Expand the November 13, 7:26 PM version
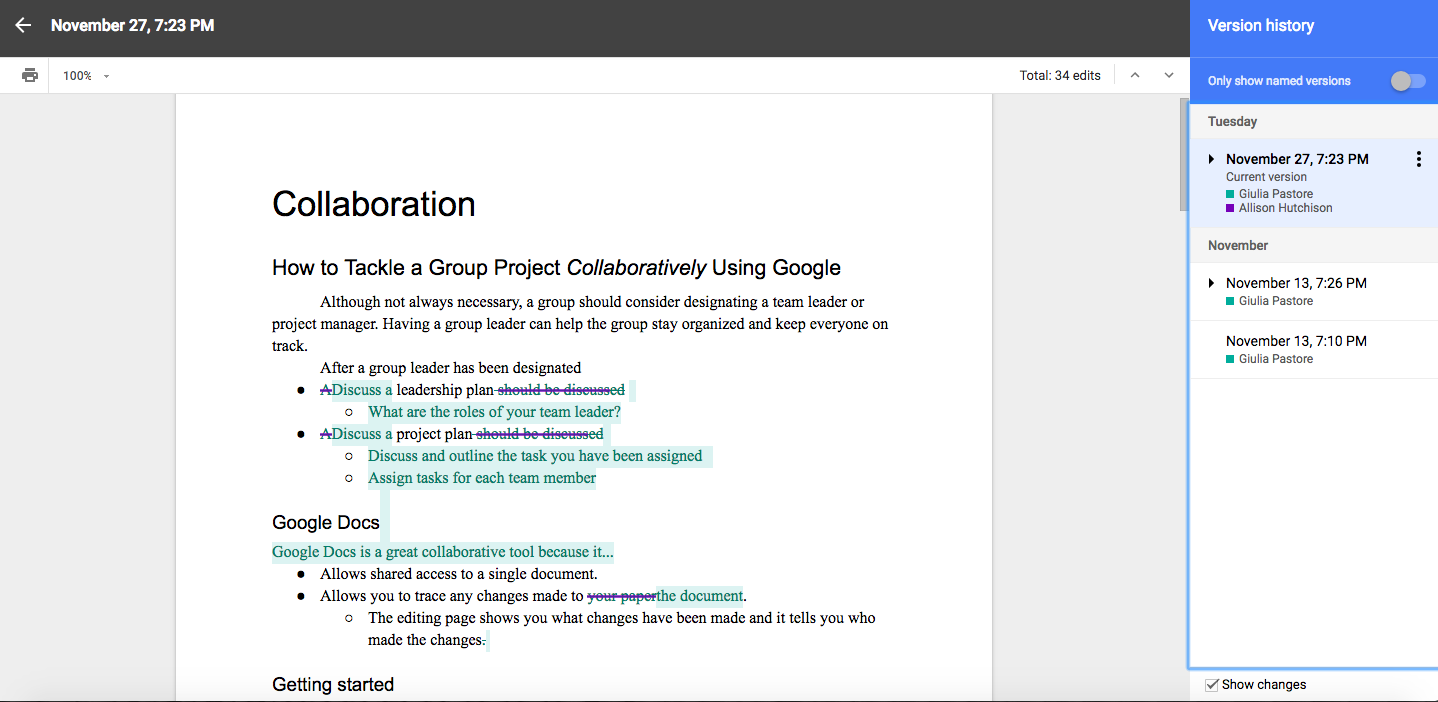 tap(1211, 283)
